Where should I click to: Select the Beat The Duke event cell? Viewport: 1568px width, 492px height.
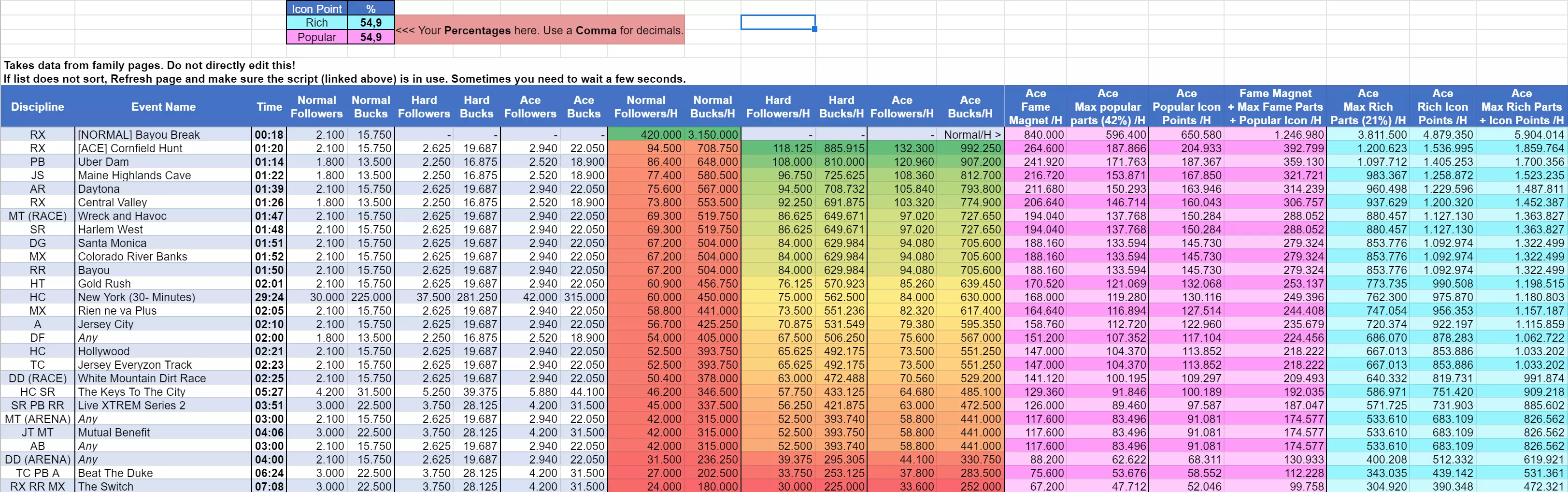163,473
